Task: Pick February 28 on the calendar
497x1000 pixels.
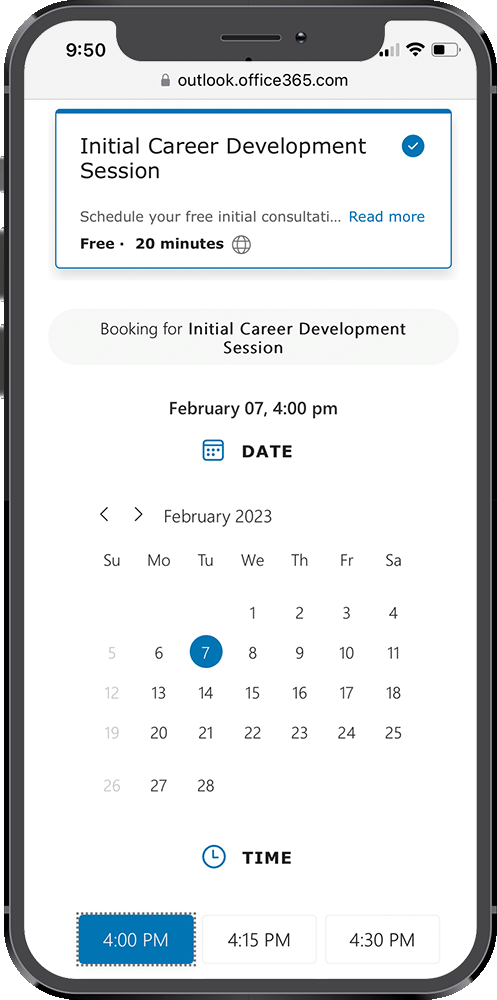Action: coord(205,785)
